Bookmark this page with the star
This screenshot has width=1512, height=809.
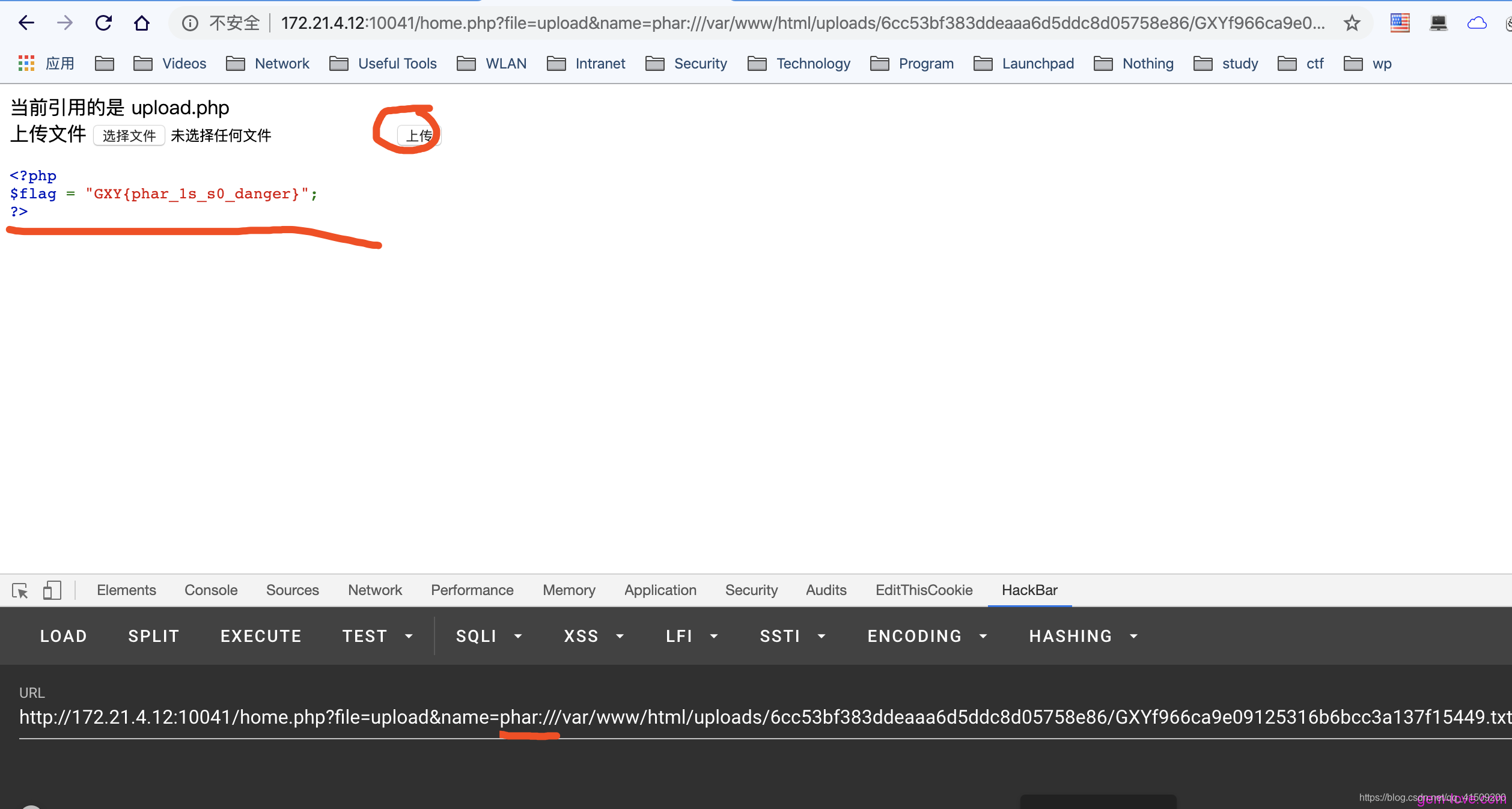coord(1352,23)
